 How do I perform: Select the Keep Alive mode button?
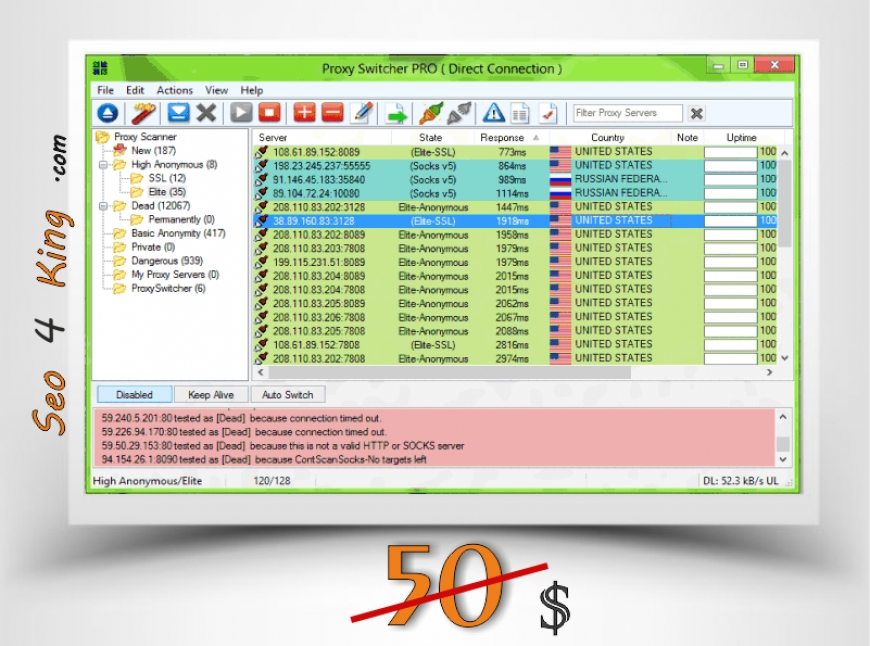coord(211,395)
